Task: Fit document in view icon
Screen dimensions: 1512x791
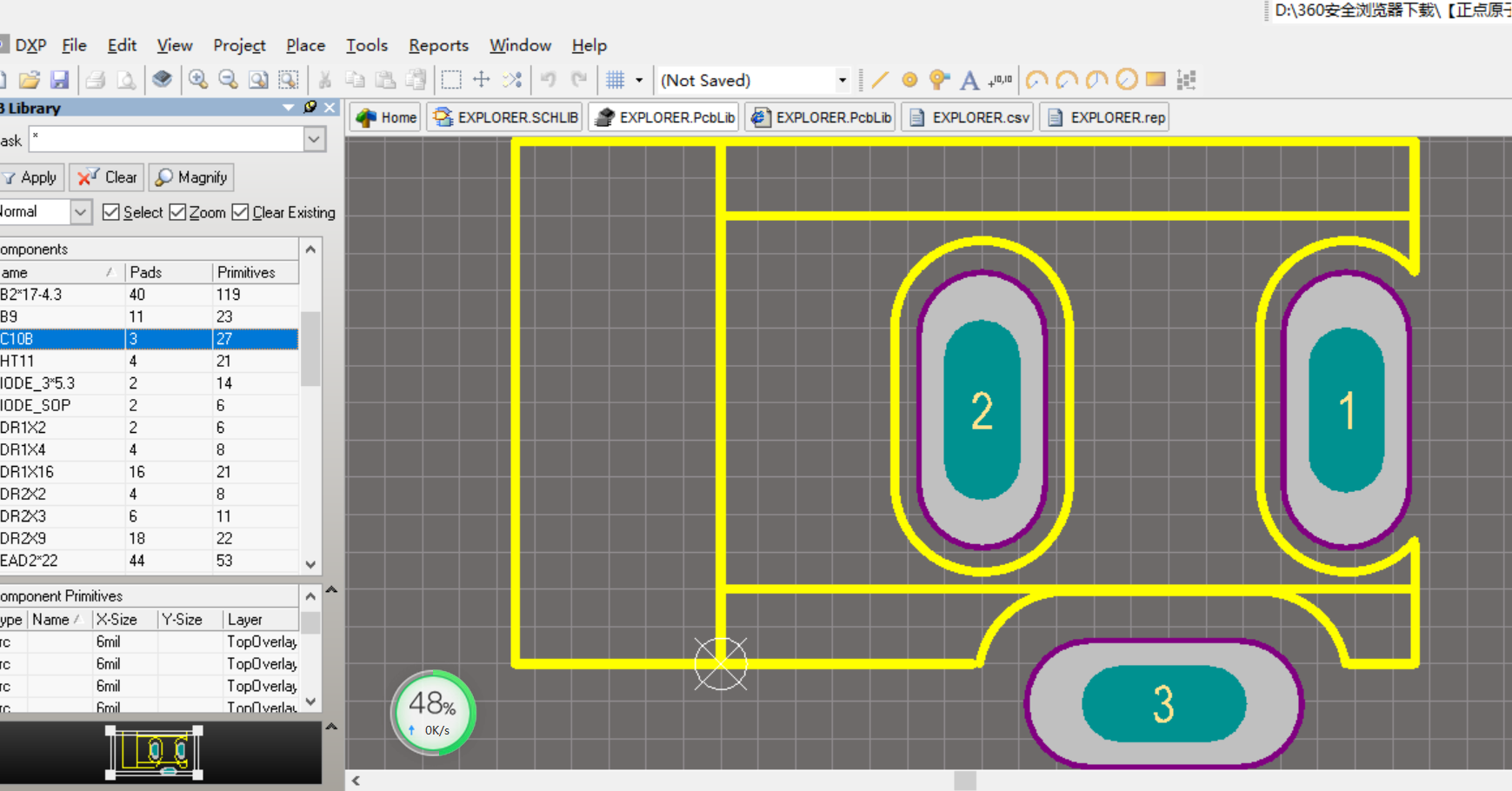Action: [x=258, y=80]
